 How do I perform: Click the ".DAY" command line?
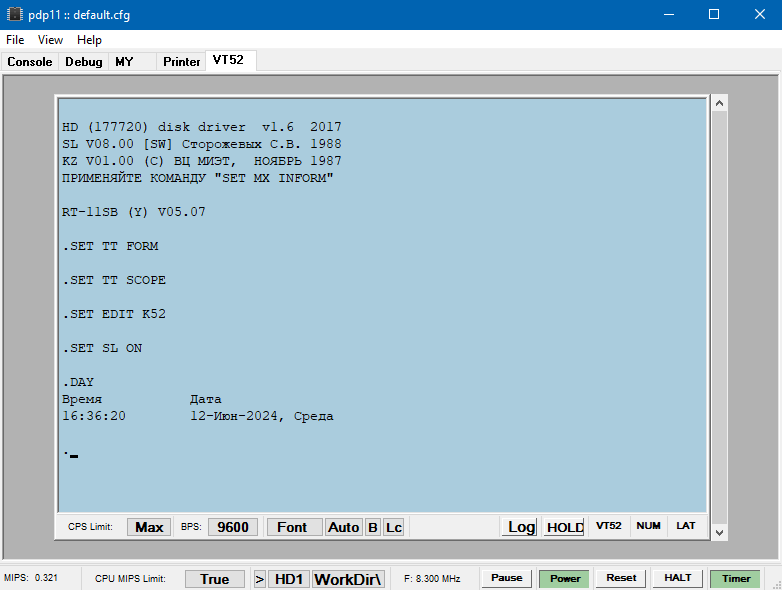click(78, 382)
